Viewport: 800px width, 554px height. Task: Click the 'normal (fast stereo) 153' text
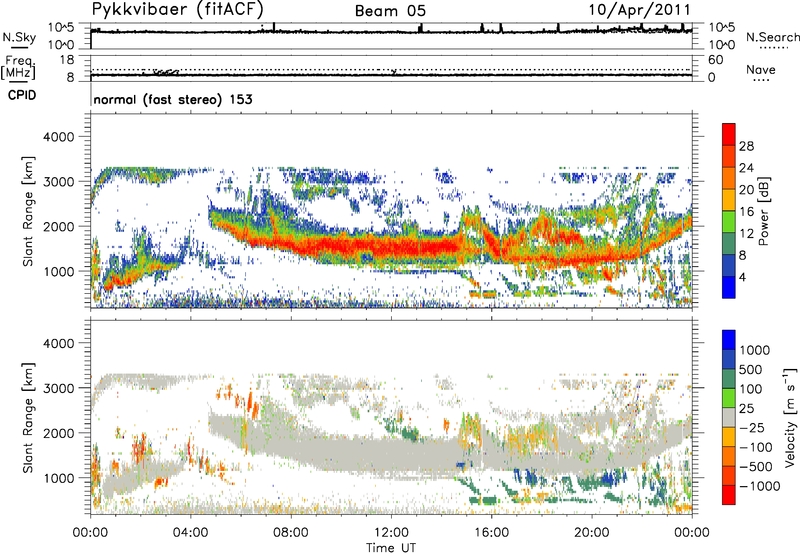173,99
